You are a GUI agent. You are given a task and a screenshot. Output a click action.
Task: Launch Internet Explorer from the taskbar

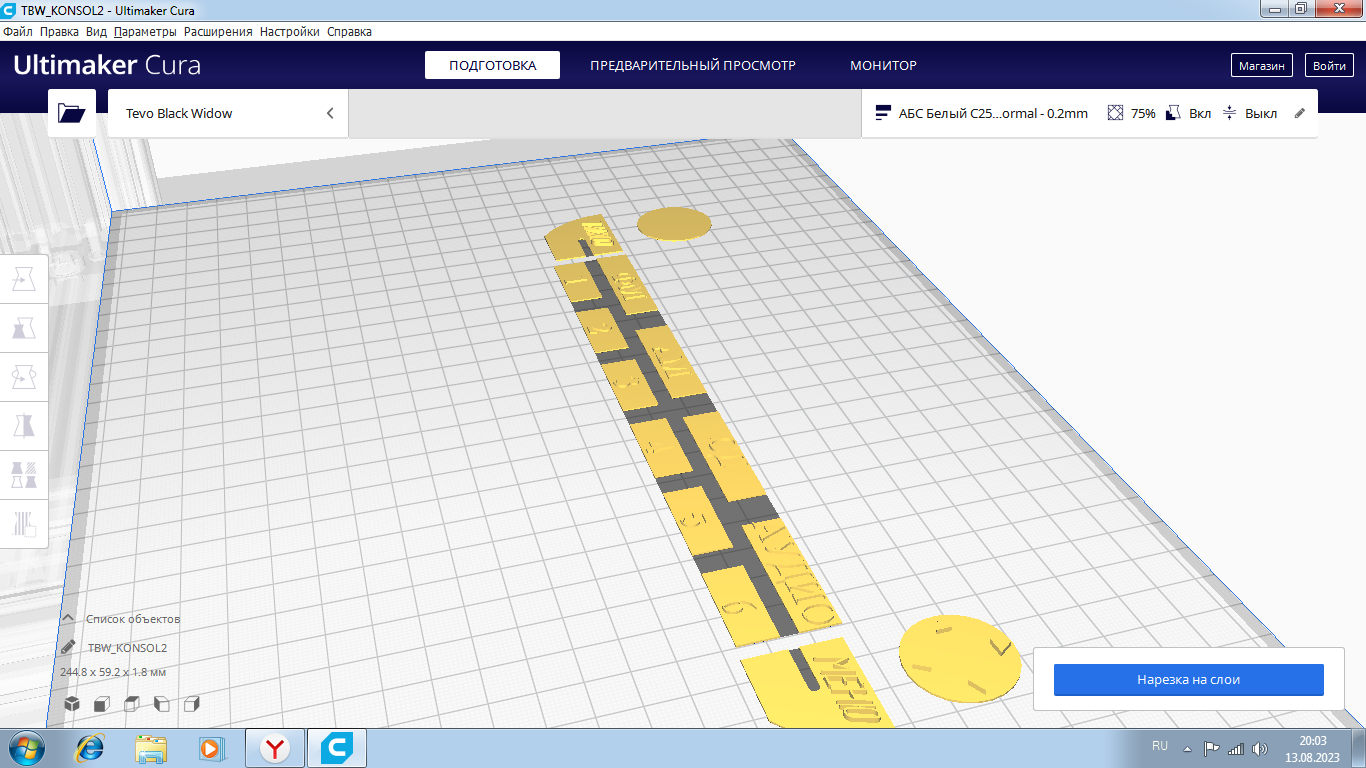pos(91,748)
